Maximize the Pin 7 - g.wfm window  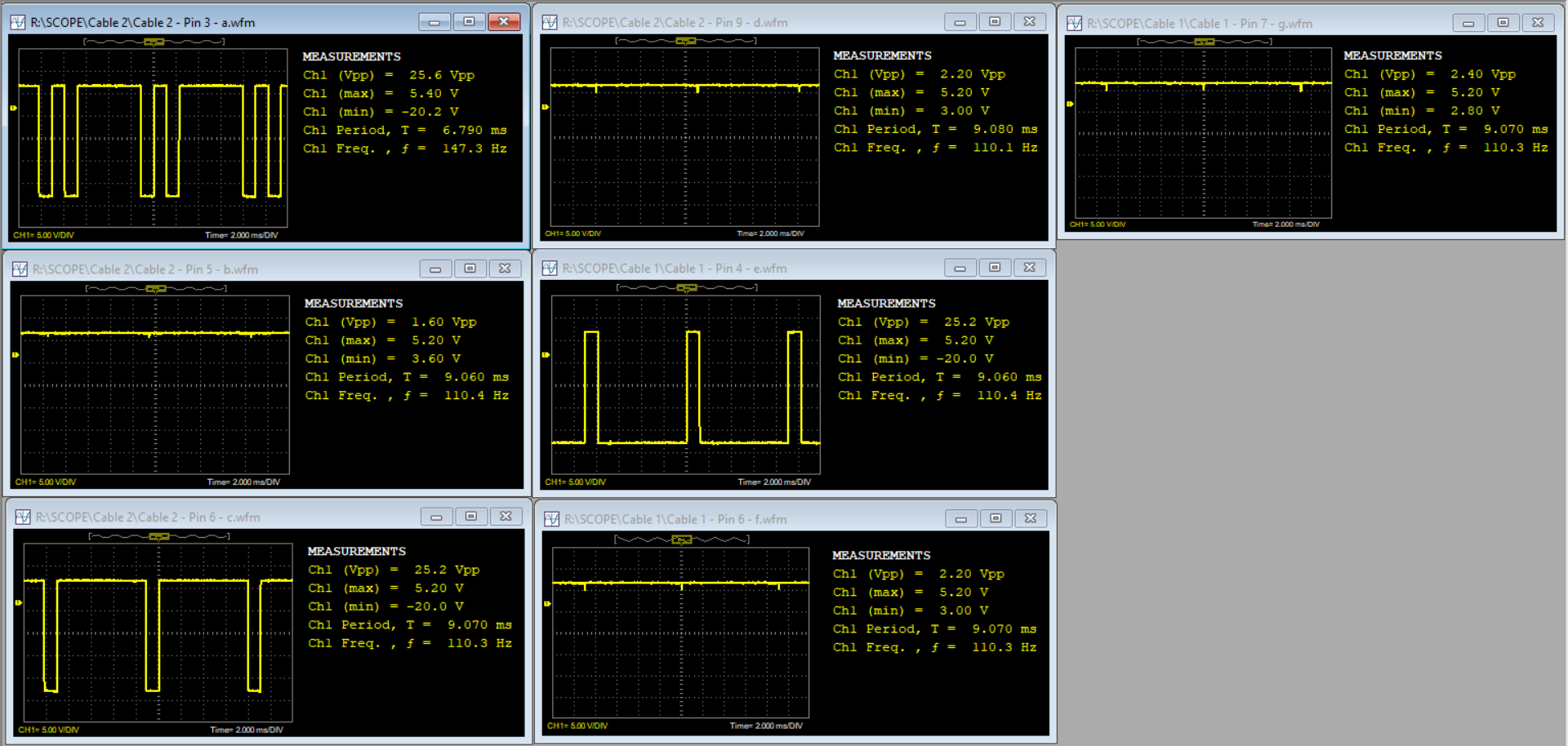[1503, 23]
